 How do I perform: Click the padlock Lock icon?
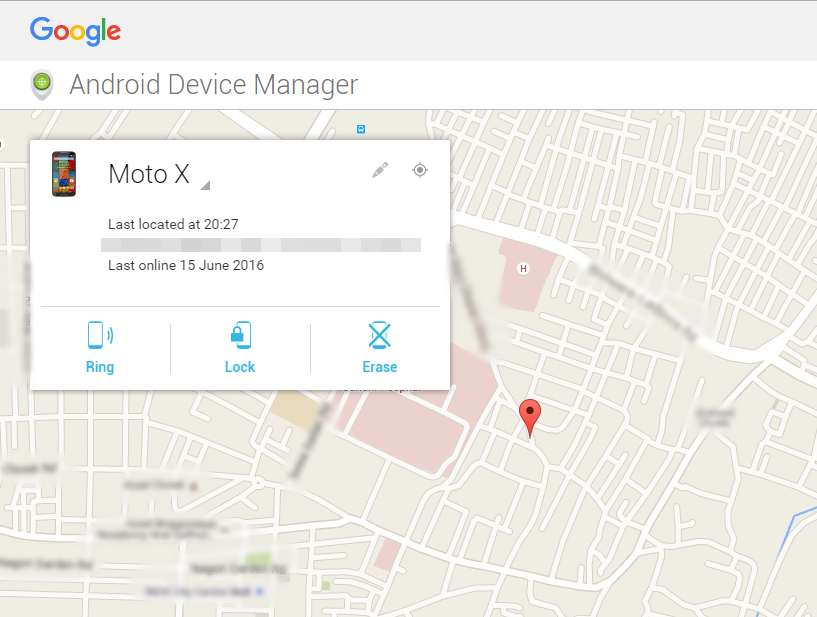240,334
